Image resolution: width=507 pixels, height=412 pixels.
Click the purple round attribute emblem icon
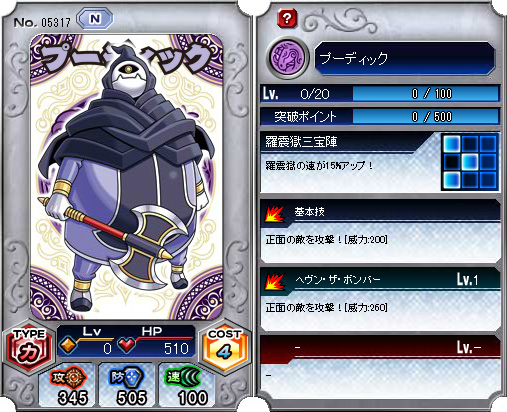coord(288,57)
